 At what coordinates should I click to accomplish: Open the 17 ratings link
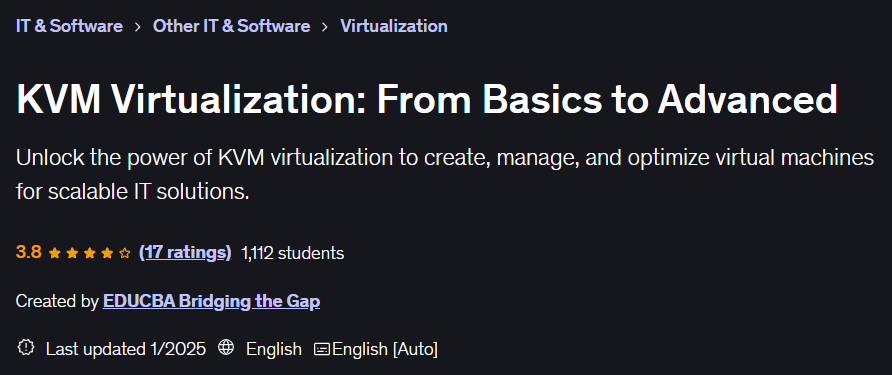tap(185, 253)
